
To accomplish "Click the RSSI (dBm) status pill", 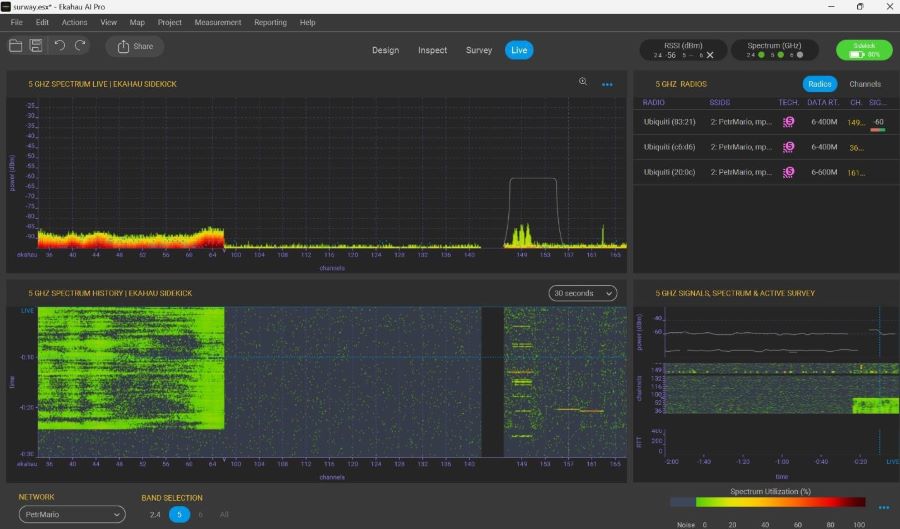I will coord(683,50).
